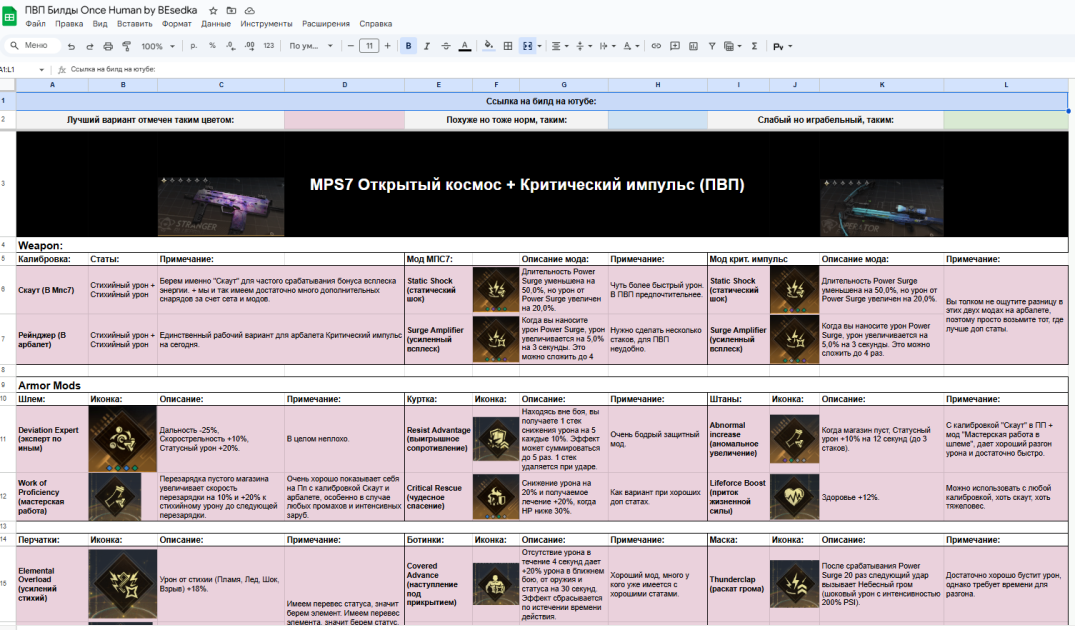The height and width of the screenshot is (630, 1075).
Task: Select the green weak-option color cell
Action: click(x=1006, y=119)
